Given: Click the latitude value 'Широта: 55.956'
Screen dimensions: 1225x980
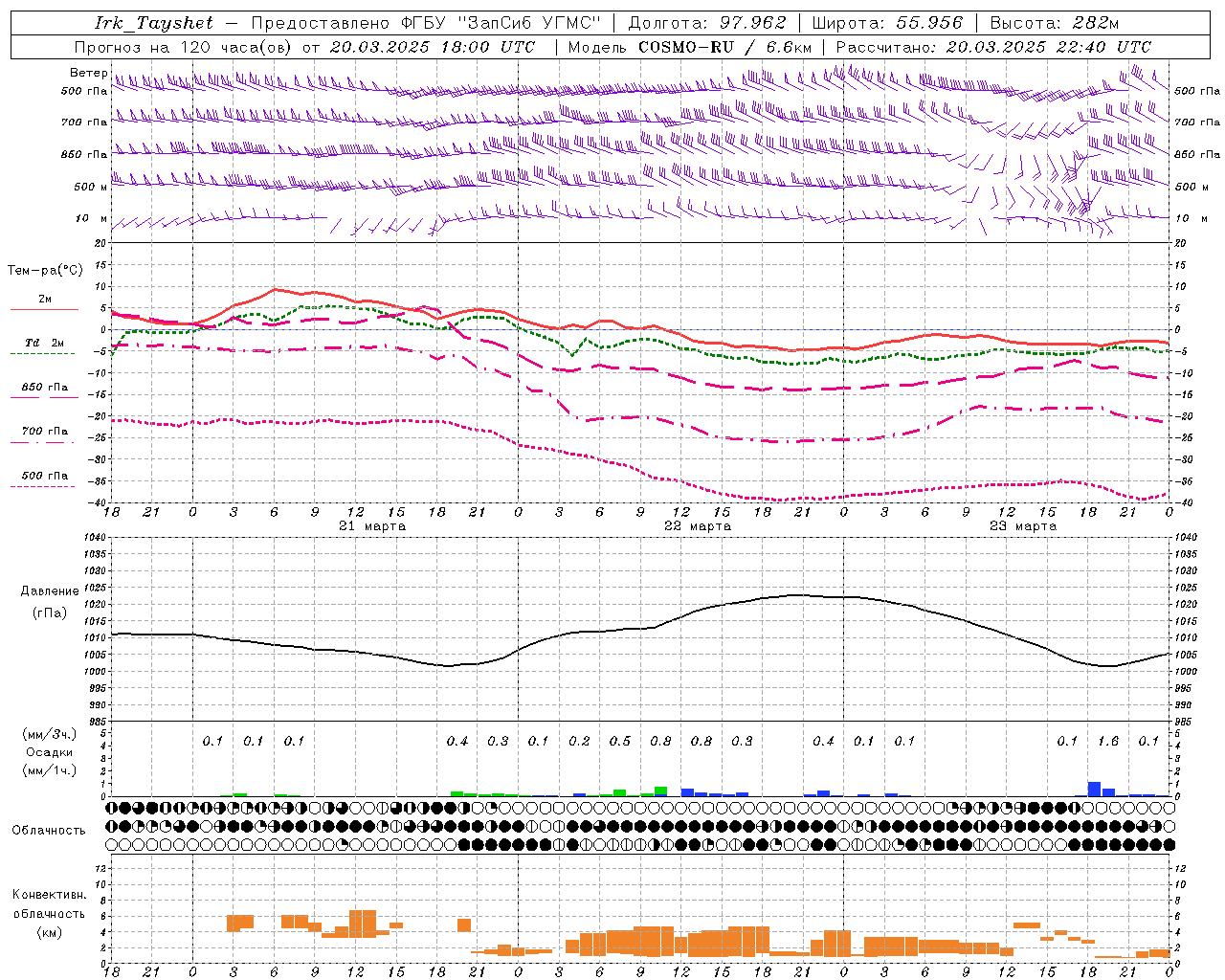Looking at the screenshot, I should [x=887, y=23].
